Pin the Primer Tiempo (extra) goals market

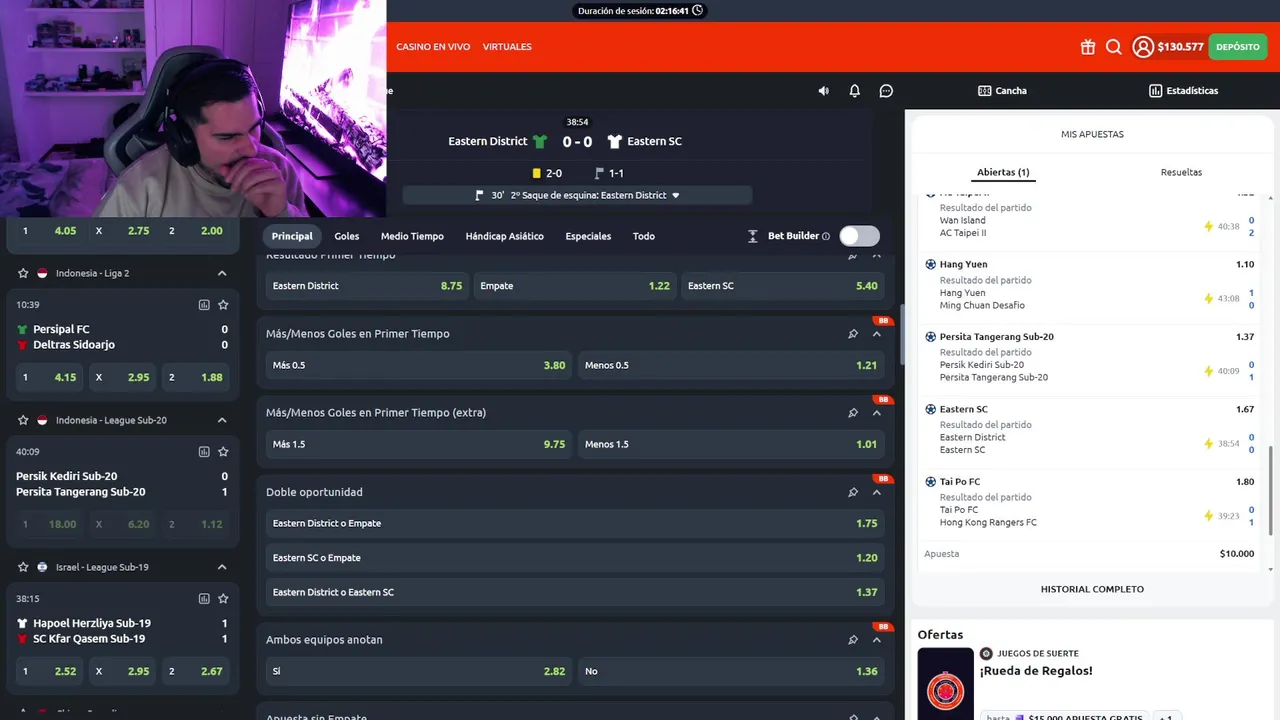pyautogui.click(x=853, y=413)
